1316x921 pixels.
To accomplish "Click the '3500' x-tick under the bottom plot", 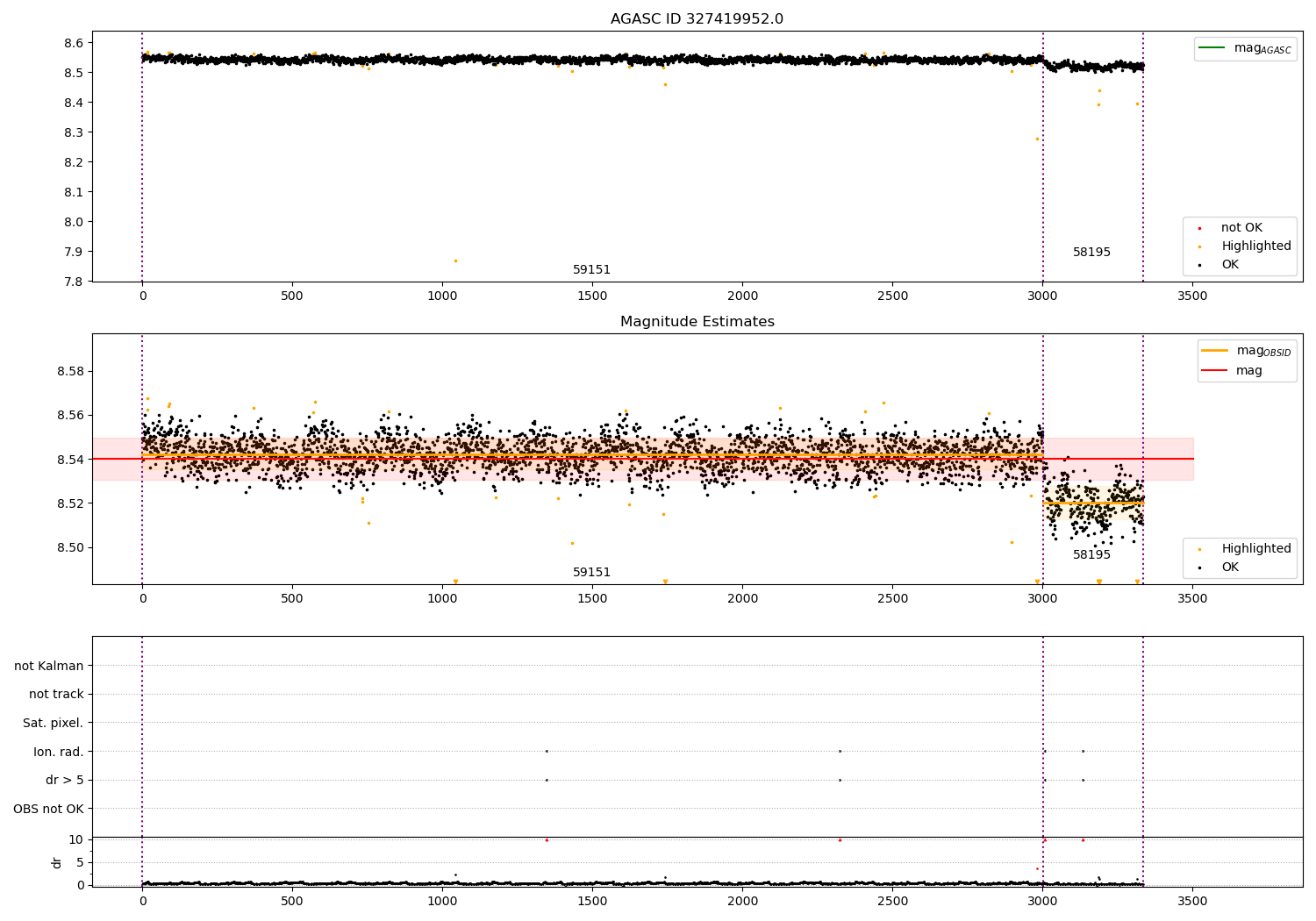I will (x=1192, y=902).
